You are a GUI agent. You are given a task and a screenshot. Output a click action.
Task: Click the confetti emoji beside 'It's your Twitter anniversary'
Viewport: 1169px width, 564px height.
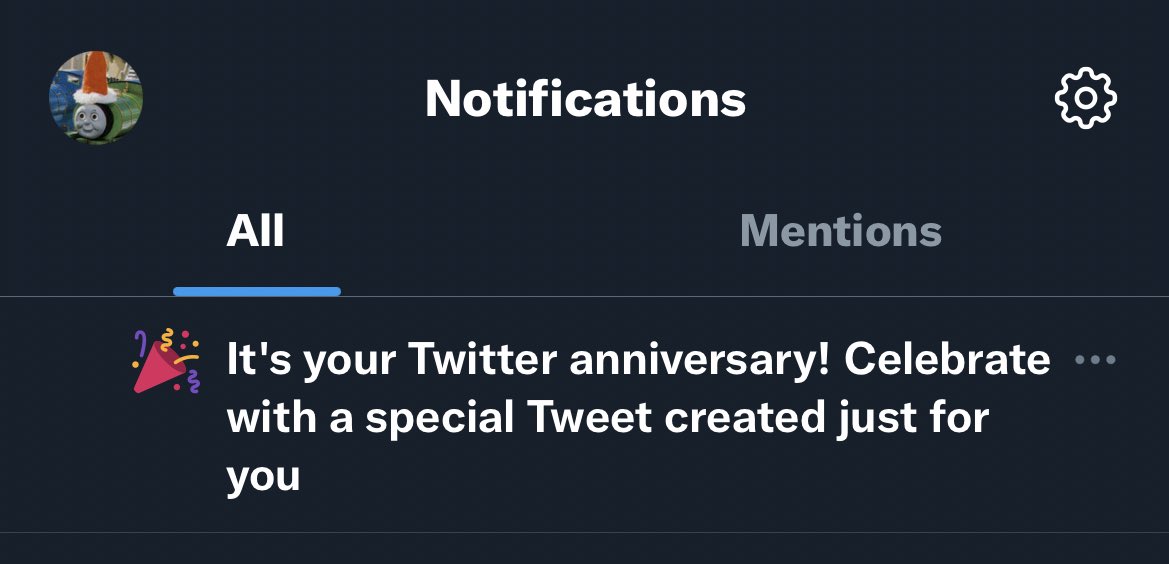pos(166,361)
